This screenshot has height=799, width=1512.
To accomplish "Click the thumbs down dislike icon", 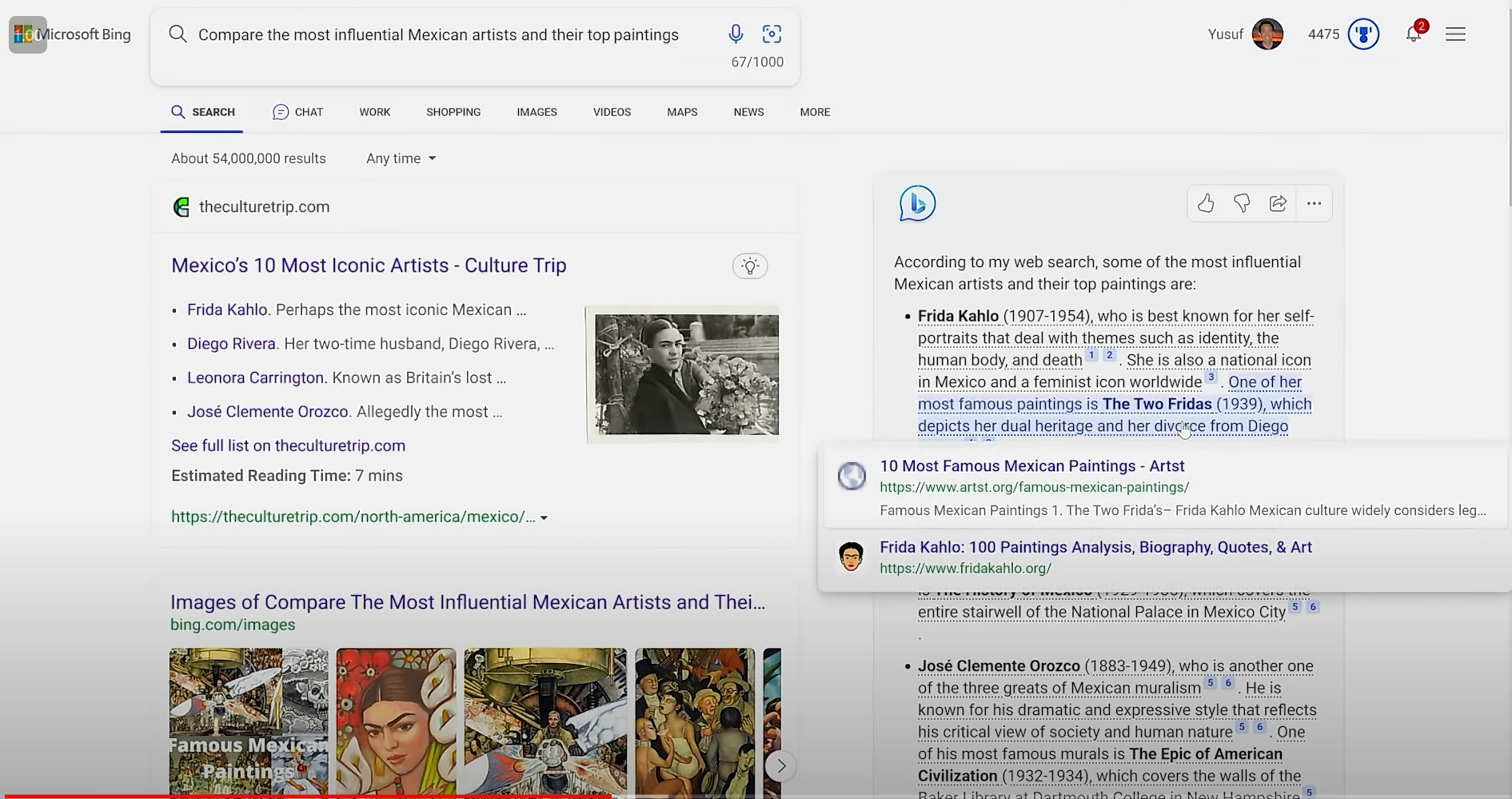I will 1242,203.
